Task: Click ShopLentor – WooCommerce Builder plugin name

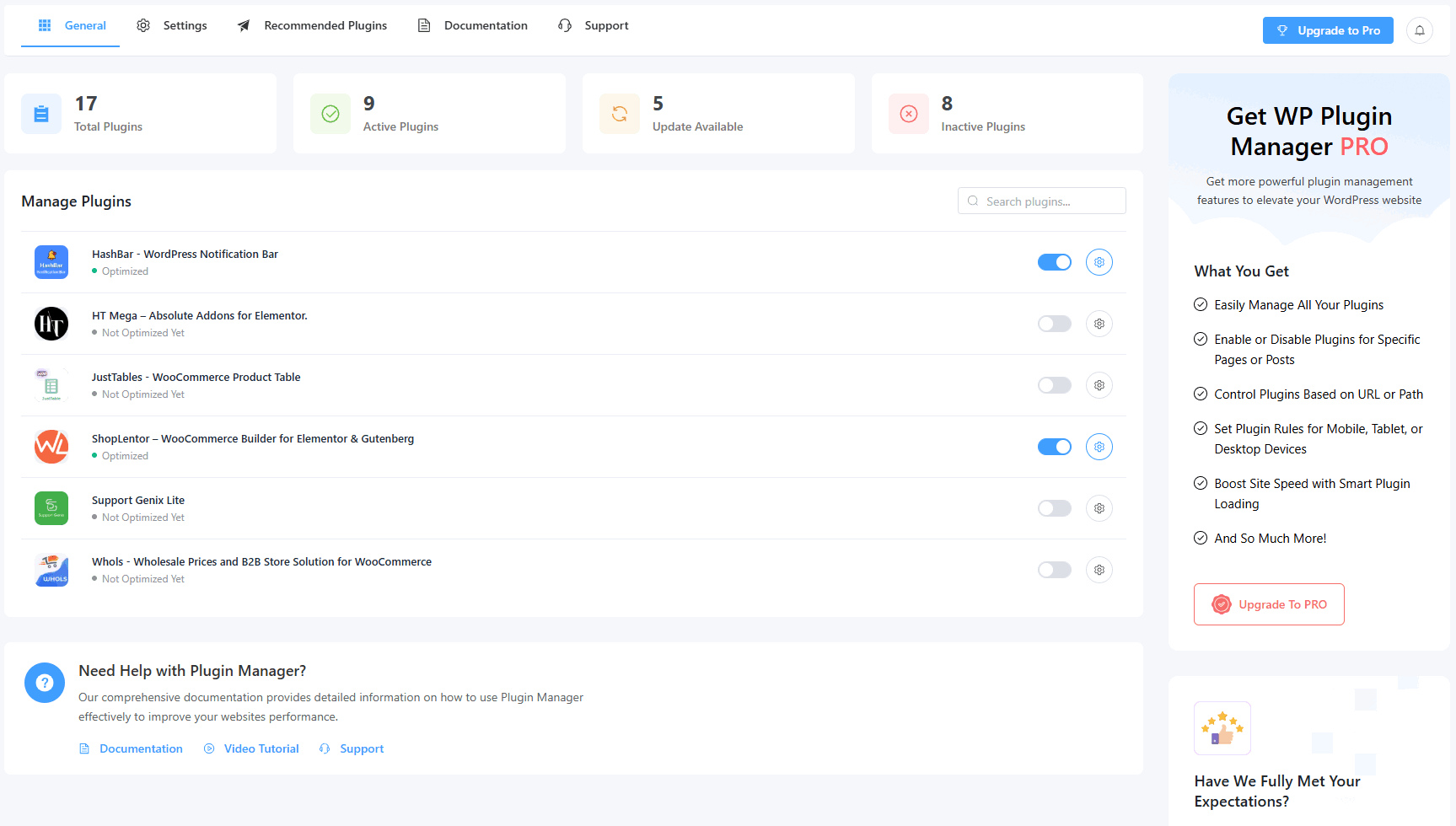Action: pos(253,438)
